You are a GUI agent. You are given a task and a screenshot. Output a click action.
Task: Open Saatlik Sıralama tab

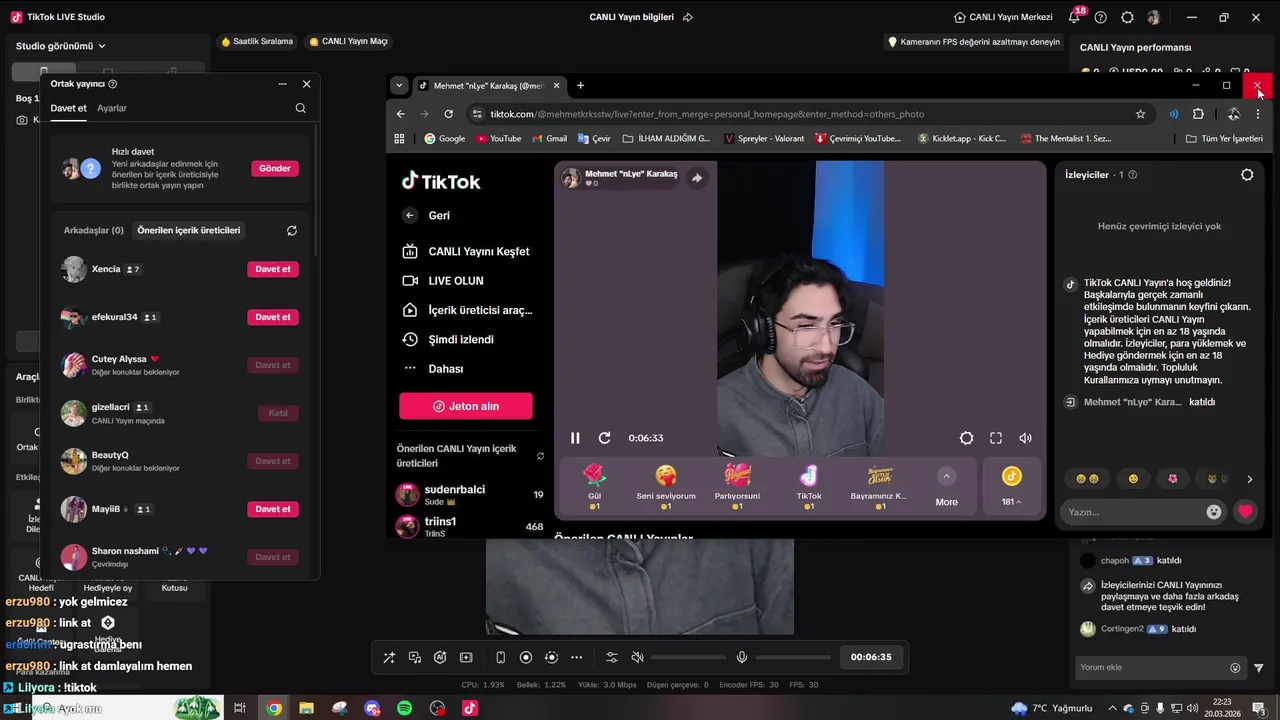257,41
